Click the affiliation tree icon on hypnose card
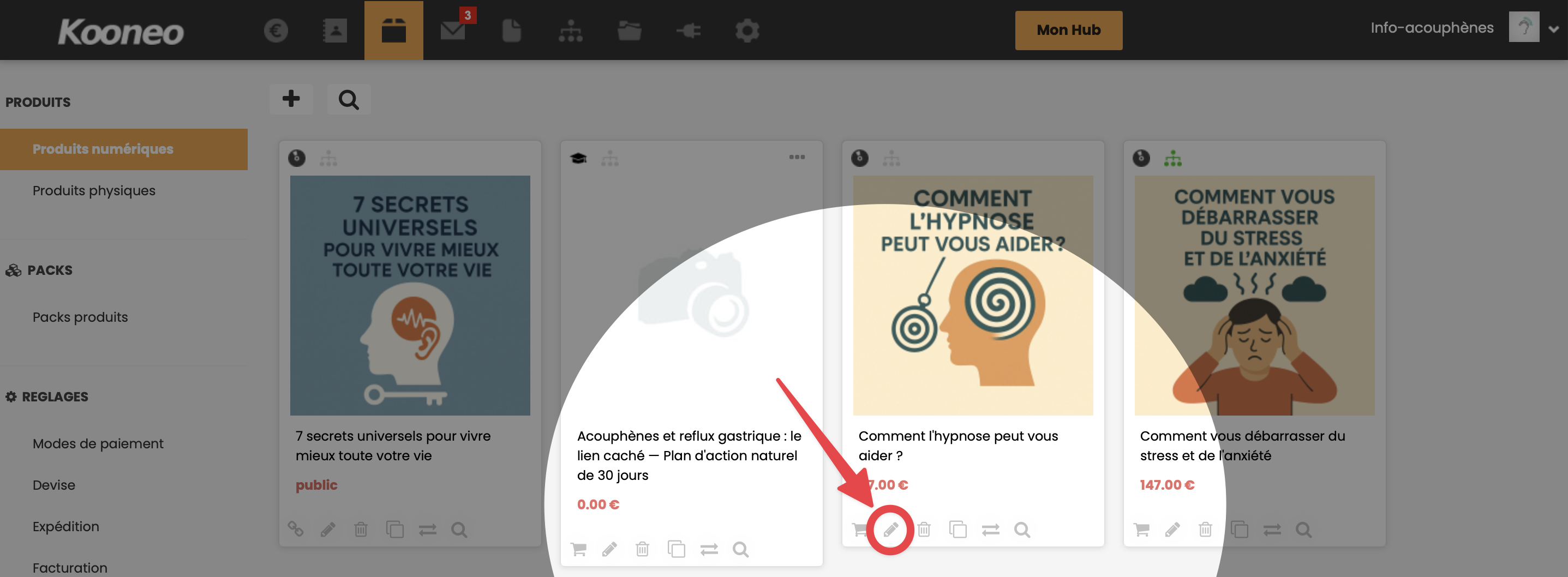Image resolution: width=1568 pixels, height=577 pixels. (x=891, y=159)
